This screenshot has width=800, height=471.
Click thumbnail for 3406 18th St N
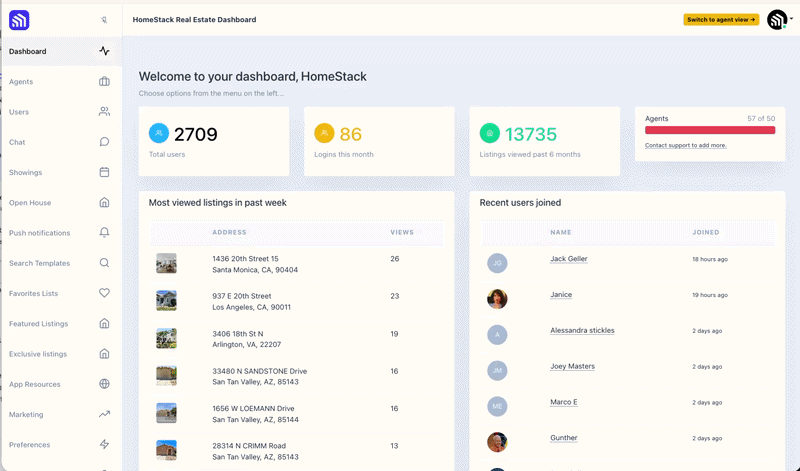[166, 338]
